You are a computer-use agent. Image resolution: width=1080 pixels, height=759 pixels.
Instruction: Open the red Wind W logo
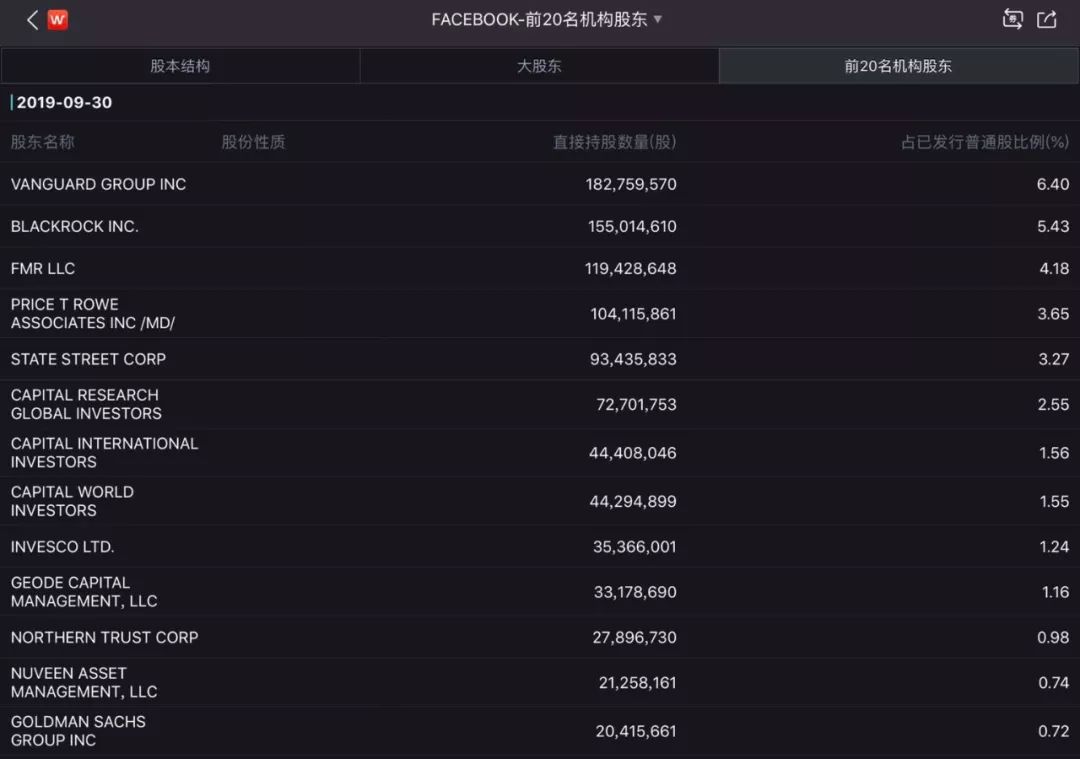pyautogui.click(x=58, y=20)
